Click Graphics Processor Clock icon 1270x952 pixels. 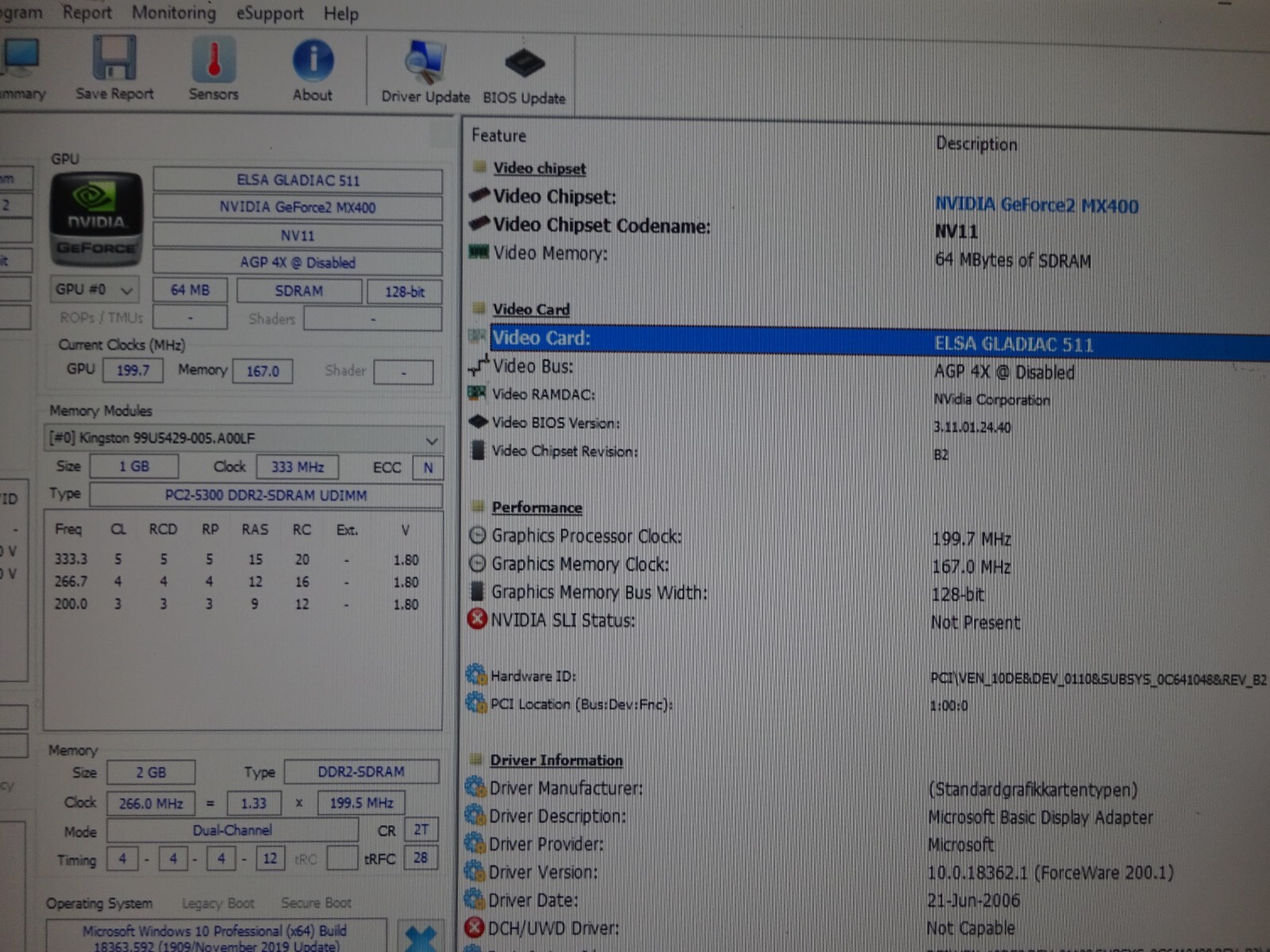click(477, 535)
